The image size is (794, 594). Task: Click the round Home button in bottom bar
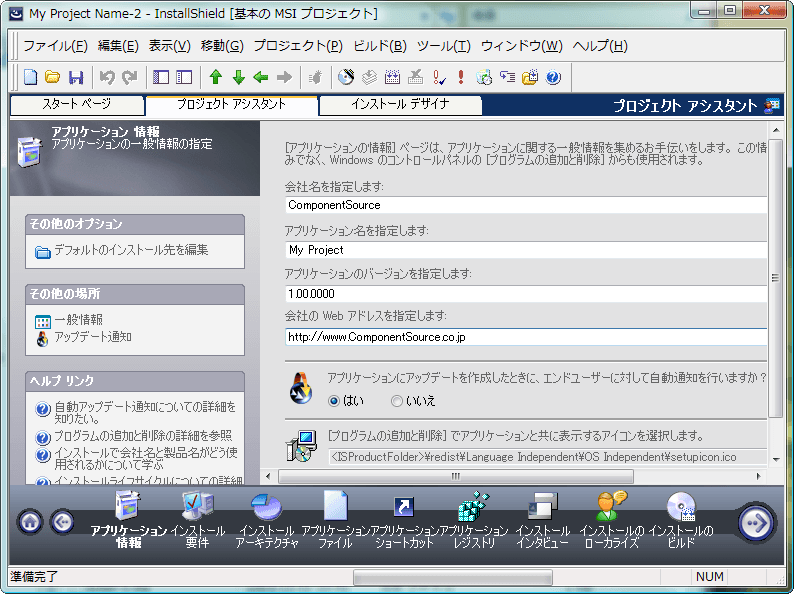(30, 522)
